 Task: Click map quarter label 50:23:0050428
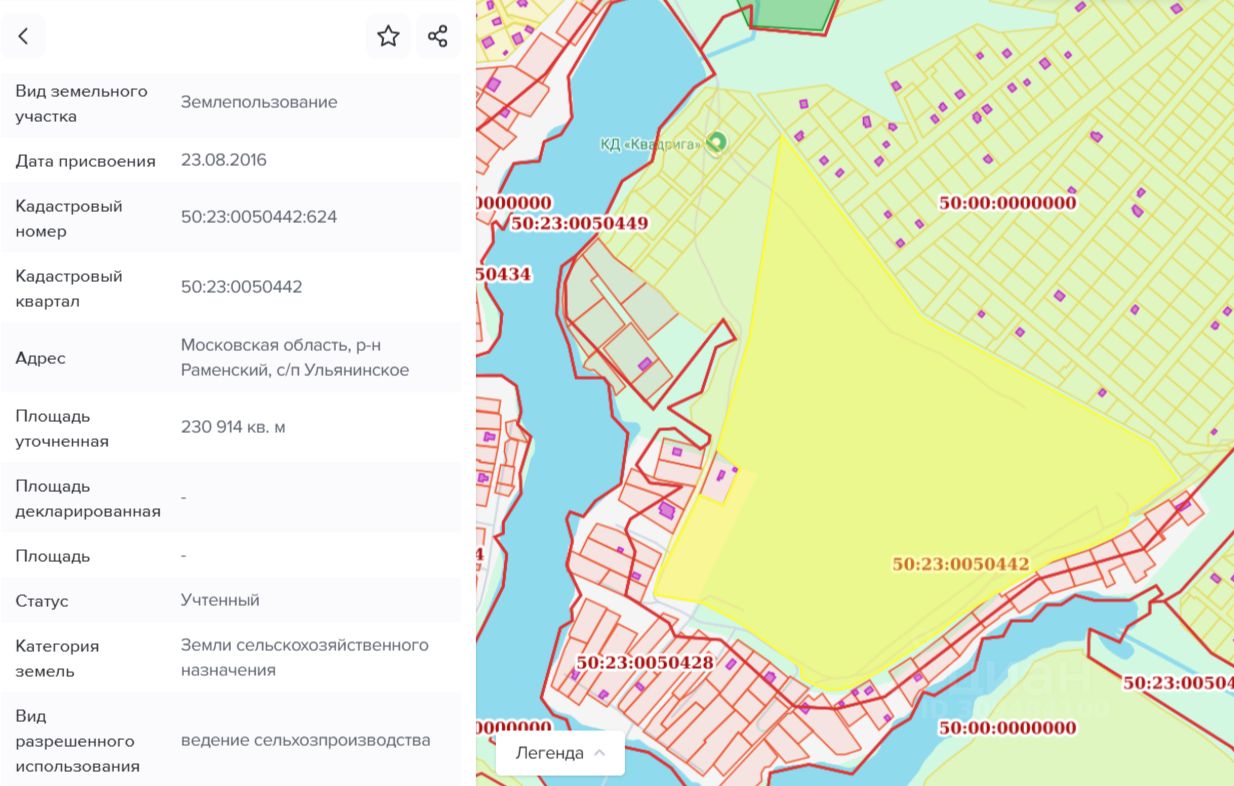point(645,662)
